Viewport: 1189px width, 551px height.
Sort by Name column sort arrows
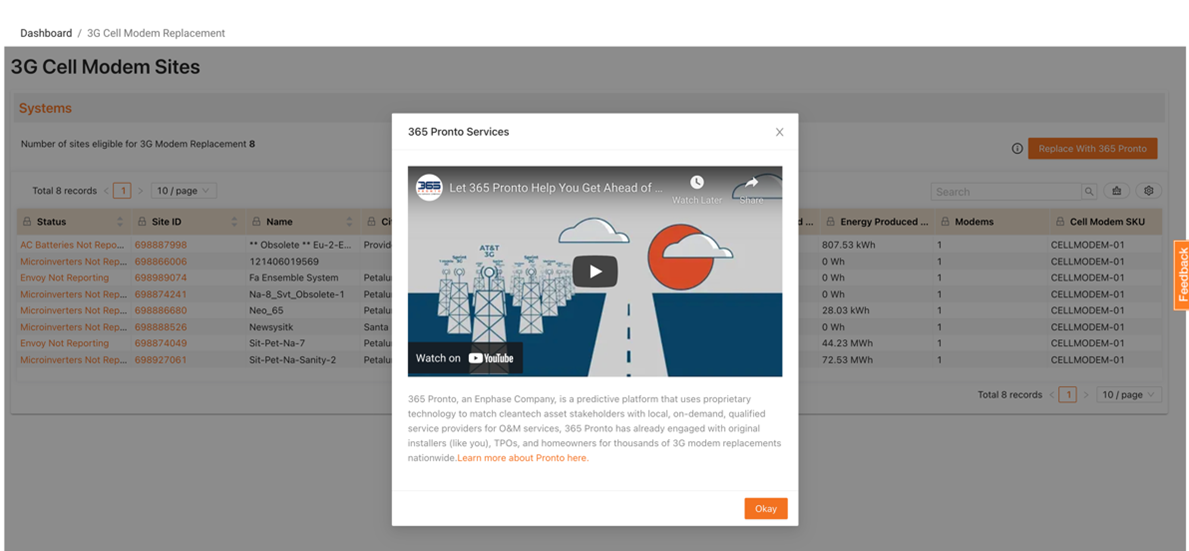tap(350, 222)
